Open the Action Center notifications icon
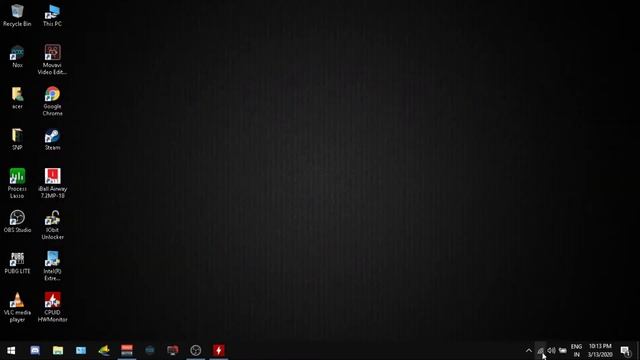This screenshot has height=360, width=640. (x=625, y=350)
